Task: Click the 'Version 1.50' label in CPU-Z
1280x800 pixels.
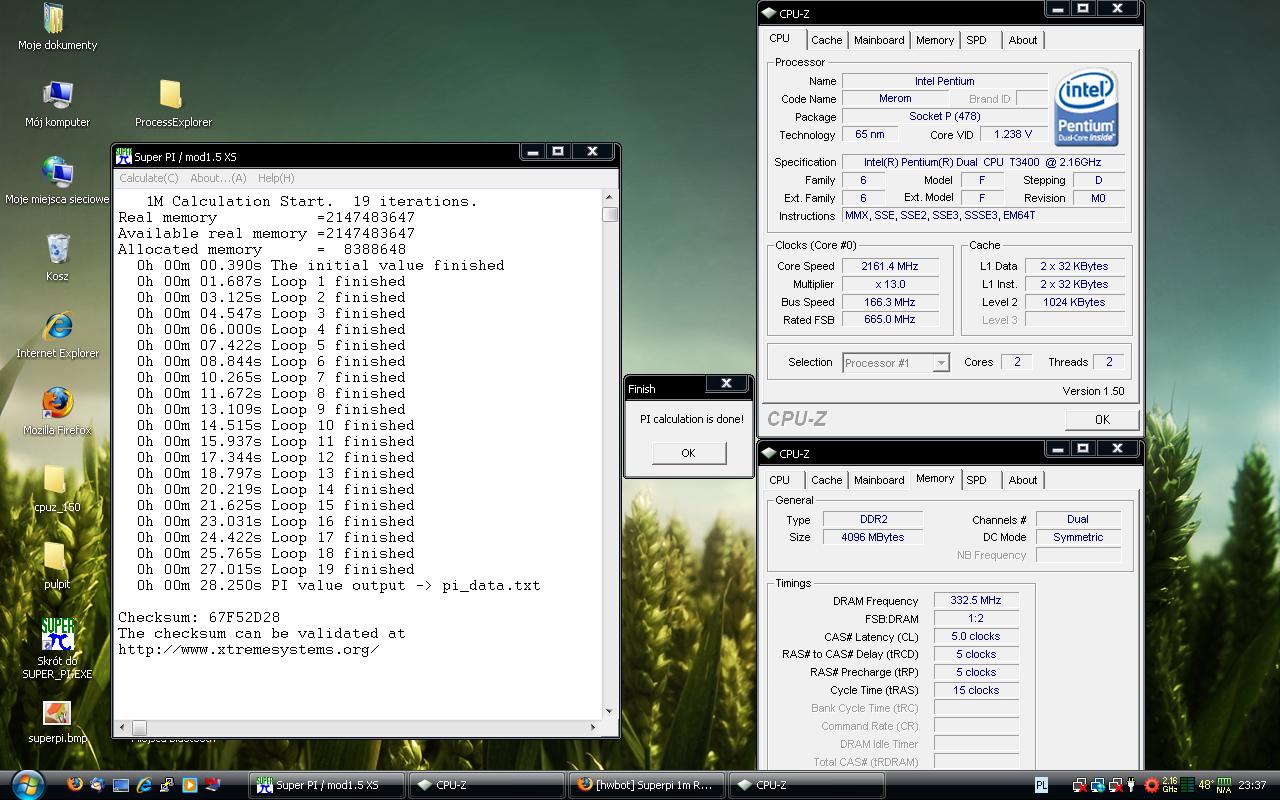Action: click(1093, 391)
